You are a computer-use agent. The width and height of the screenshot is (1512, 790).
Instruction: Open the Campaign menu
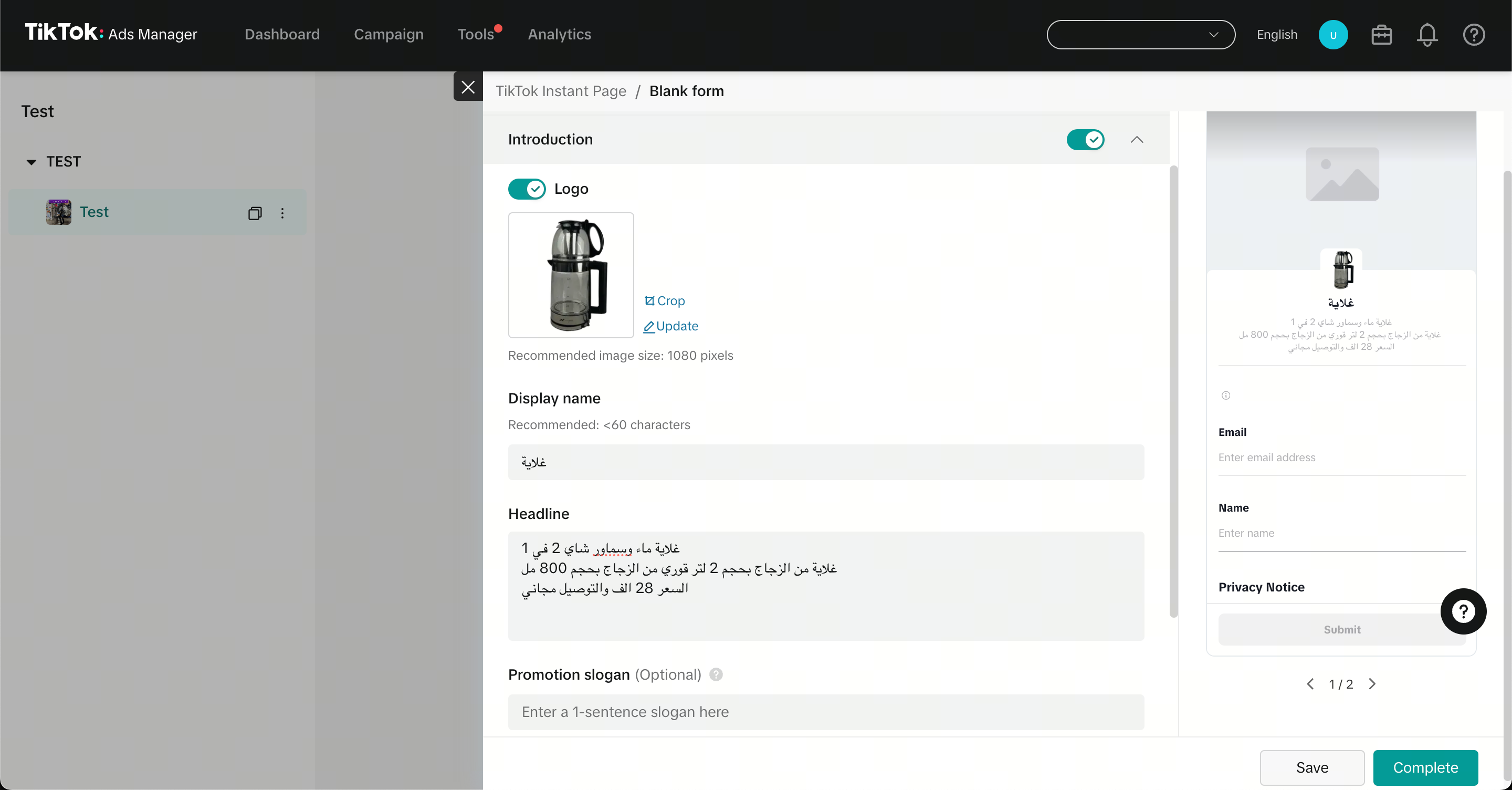(x=388, y=35)
